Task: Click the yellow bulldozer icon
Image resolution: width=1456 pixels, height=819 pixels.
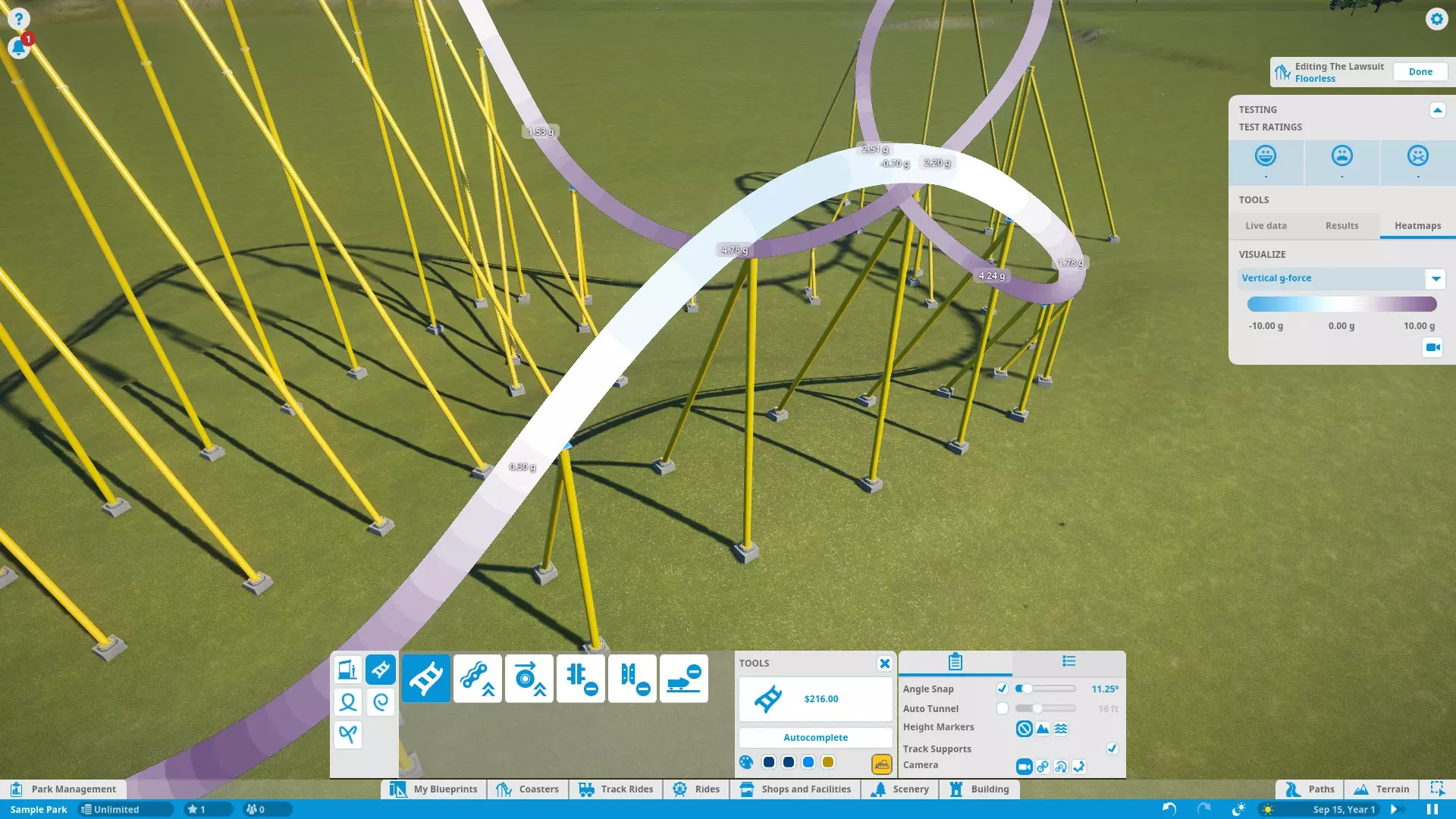Action: point(881,763)
